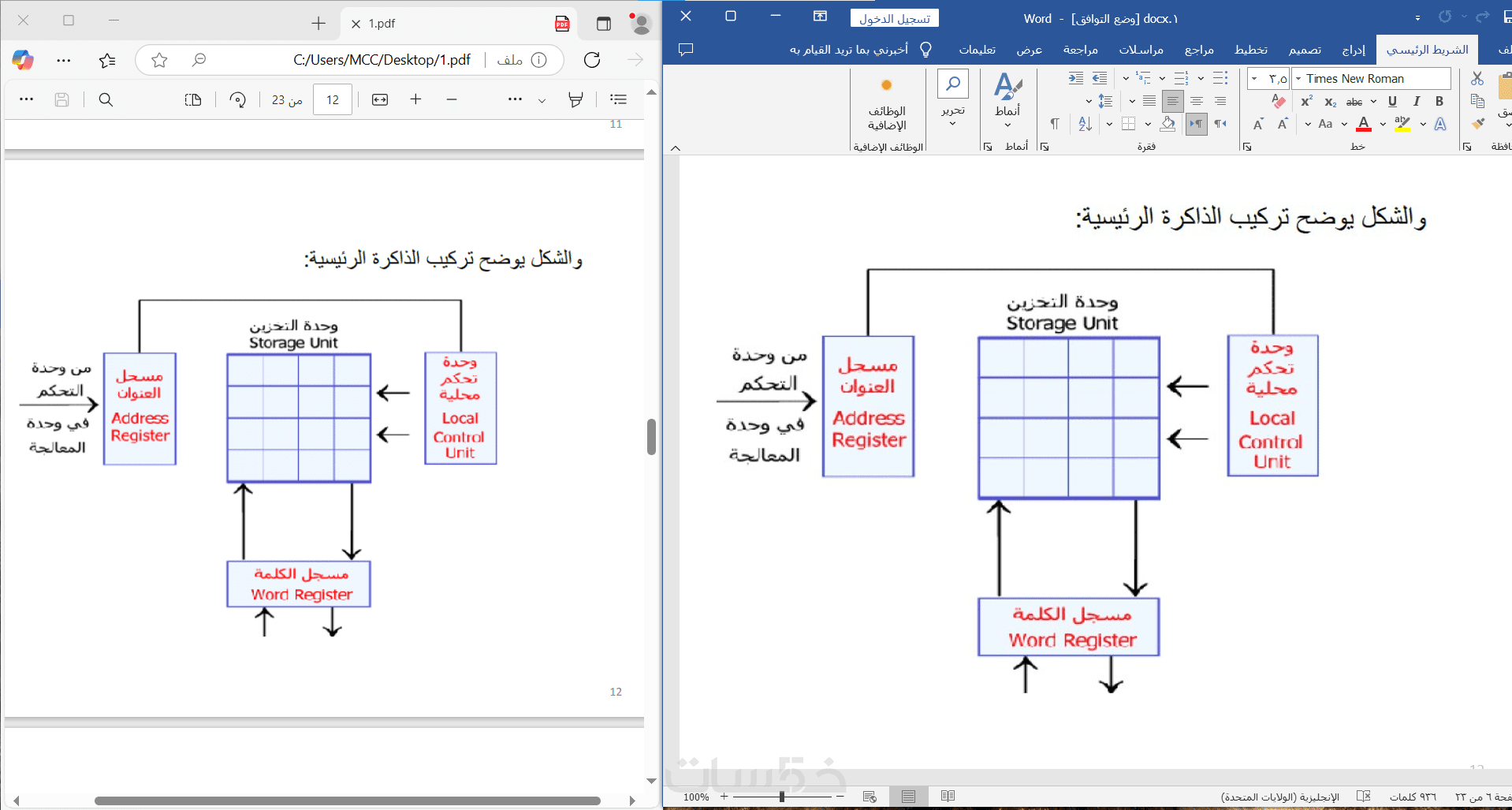Click the word count in Word status bar
1512x810 pixels.
click(1413, 797)
